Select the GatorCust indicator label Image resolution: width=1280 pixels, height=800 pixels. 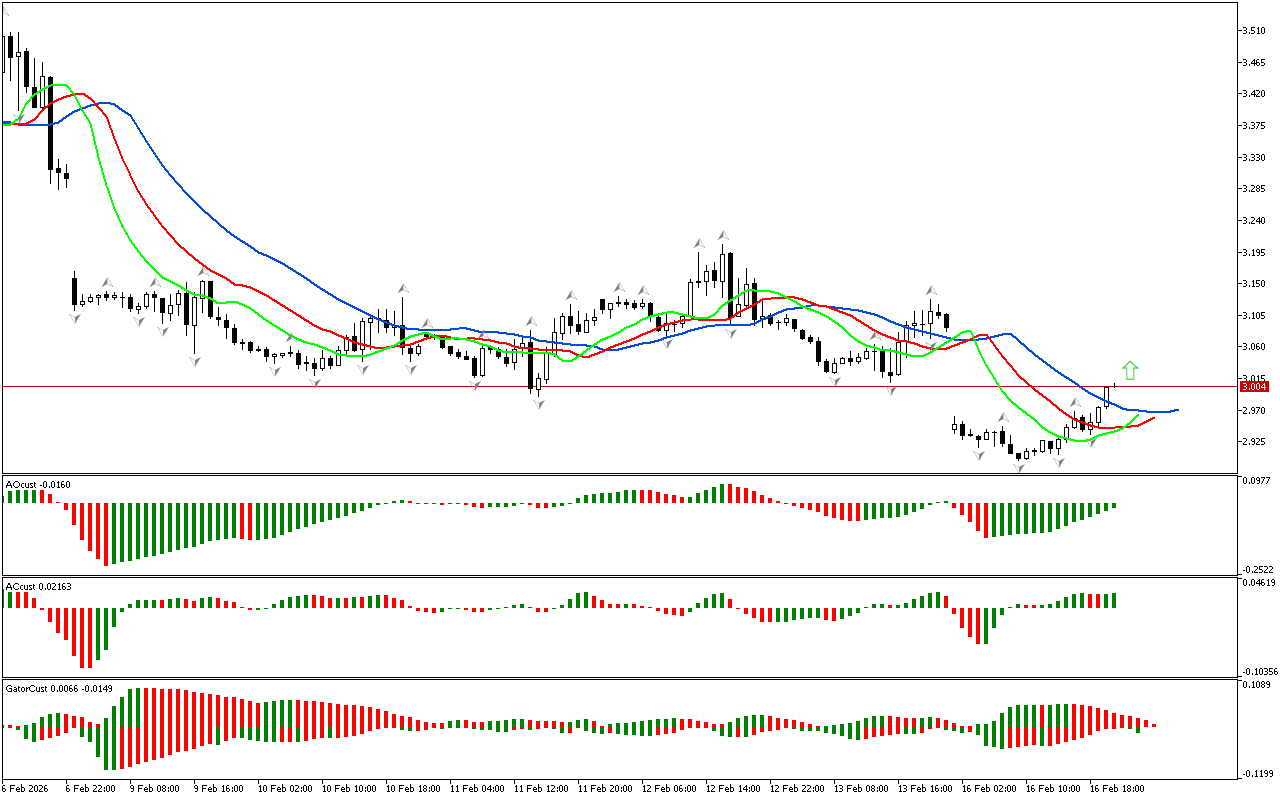click(x=59, y=688)
